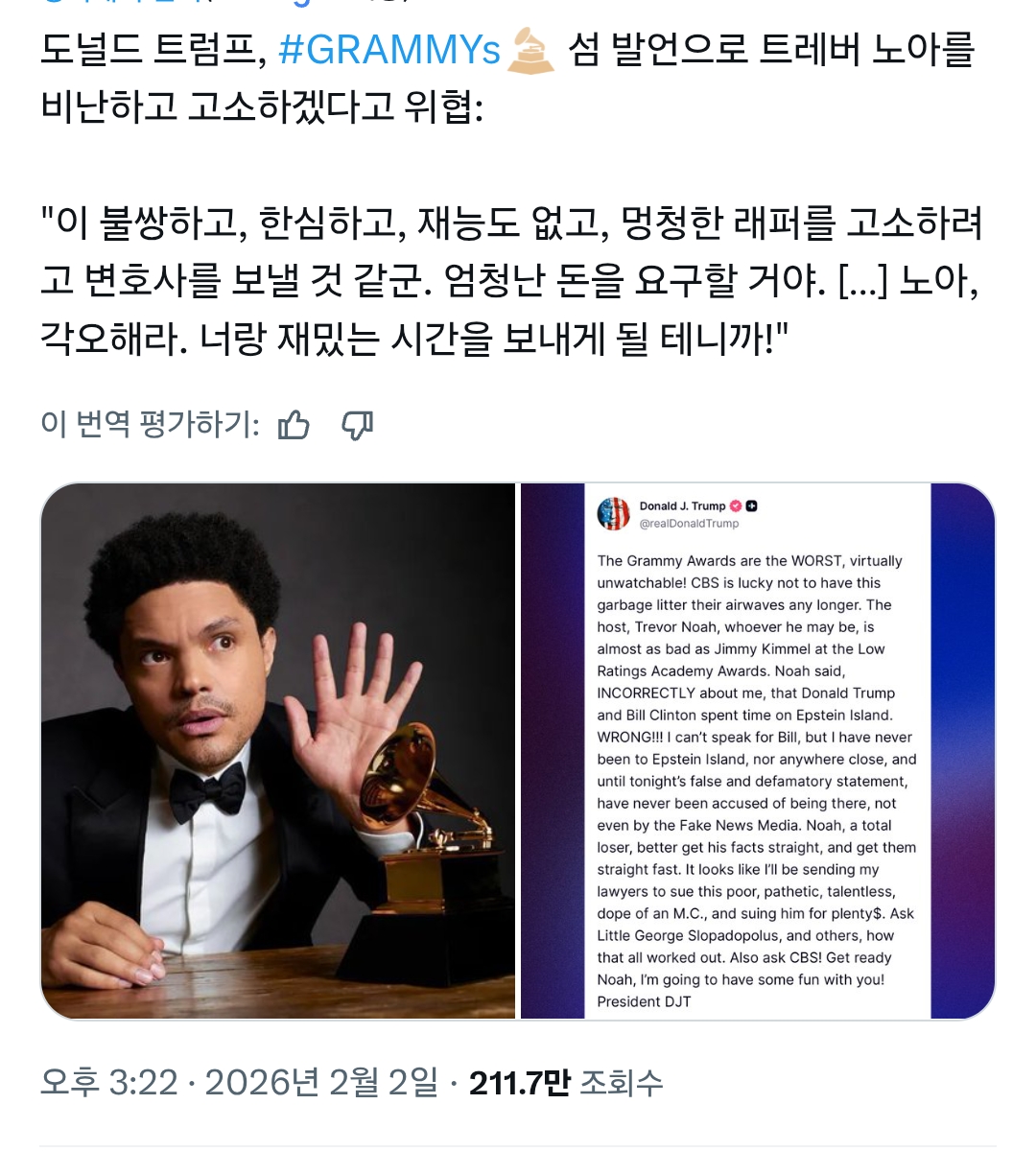
Task: Tap the pink verified badge beside Donald J. Trump
Action: tap(736, 506)
